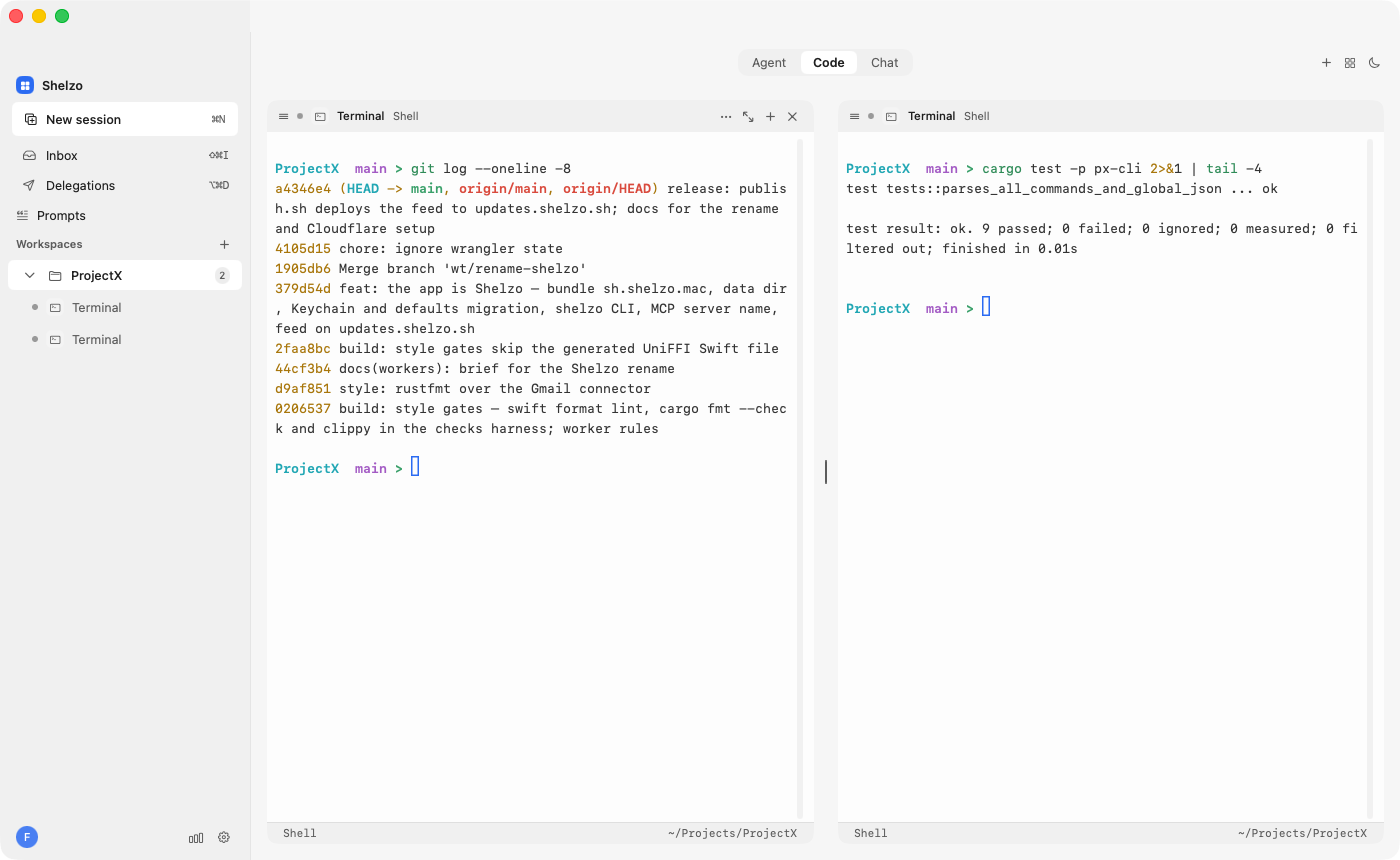Switch to the Code tab
This screenshot has height=860, width=1400.
coord(829,62)
